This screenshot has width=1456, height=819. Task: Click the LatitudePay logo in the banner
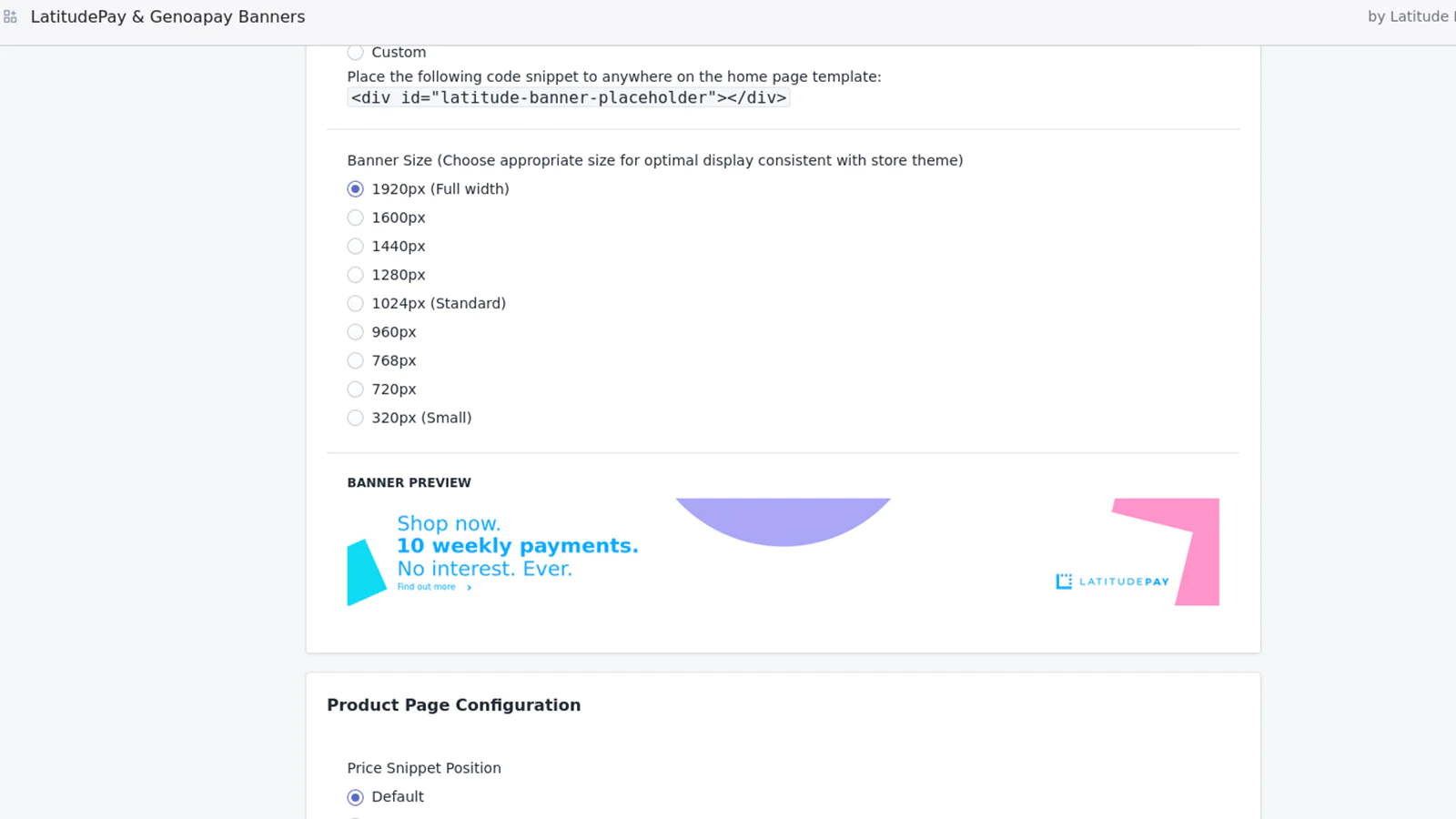click(x=1112, y=581)
